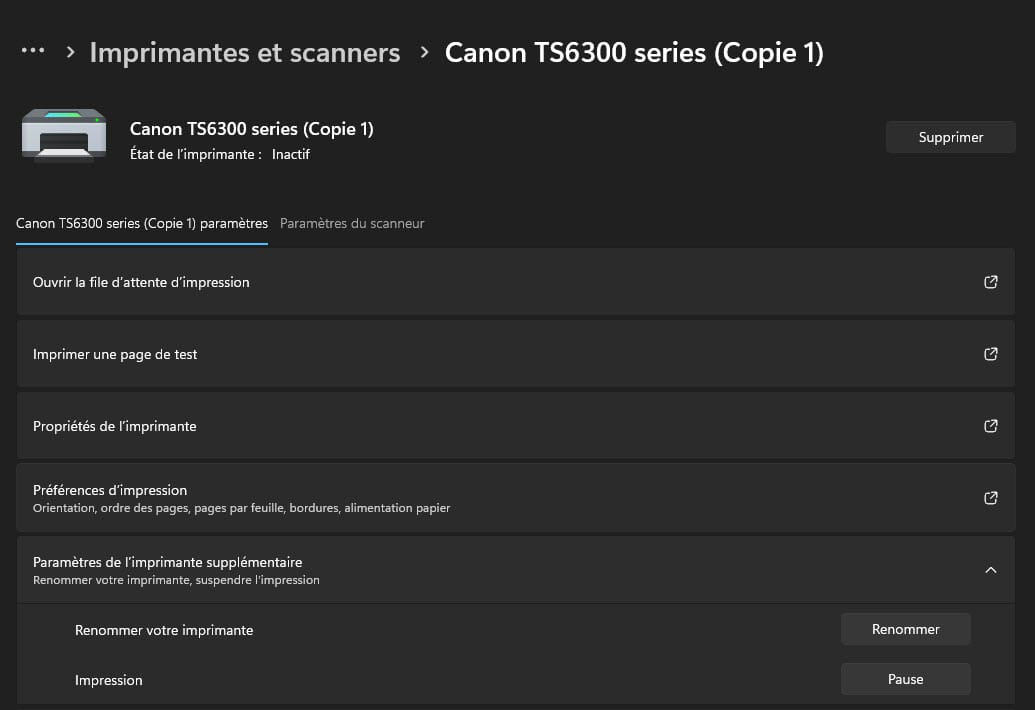Image resolution: width=1035 pixels, height=710 pixels.
Task: Click external link icon for printing preferences
Action: [991, 498]
